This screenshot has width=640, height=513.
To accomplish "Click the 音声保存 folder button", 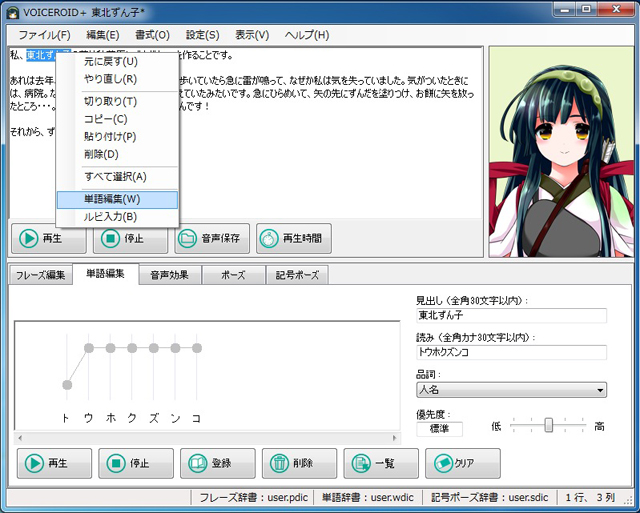I will [x=212, y=238].
